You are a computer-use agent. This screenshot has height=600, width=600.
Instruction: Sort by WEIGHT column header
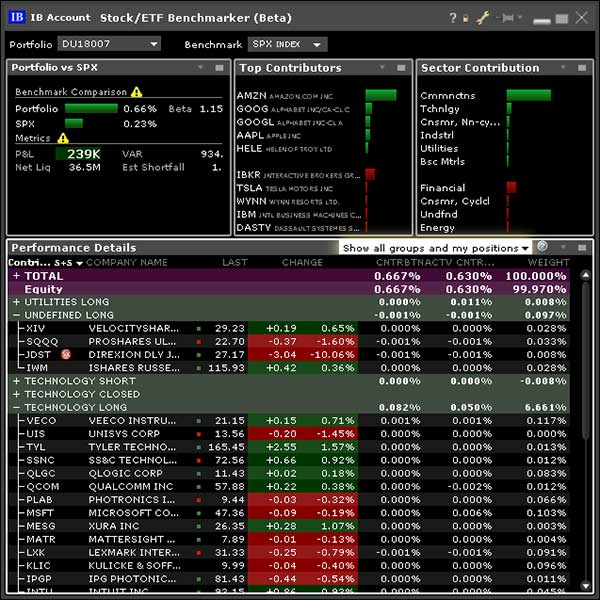[x=548, y=262]
